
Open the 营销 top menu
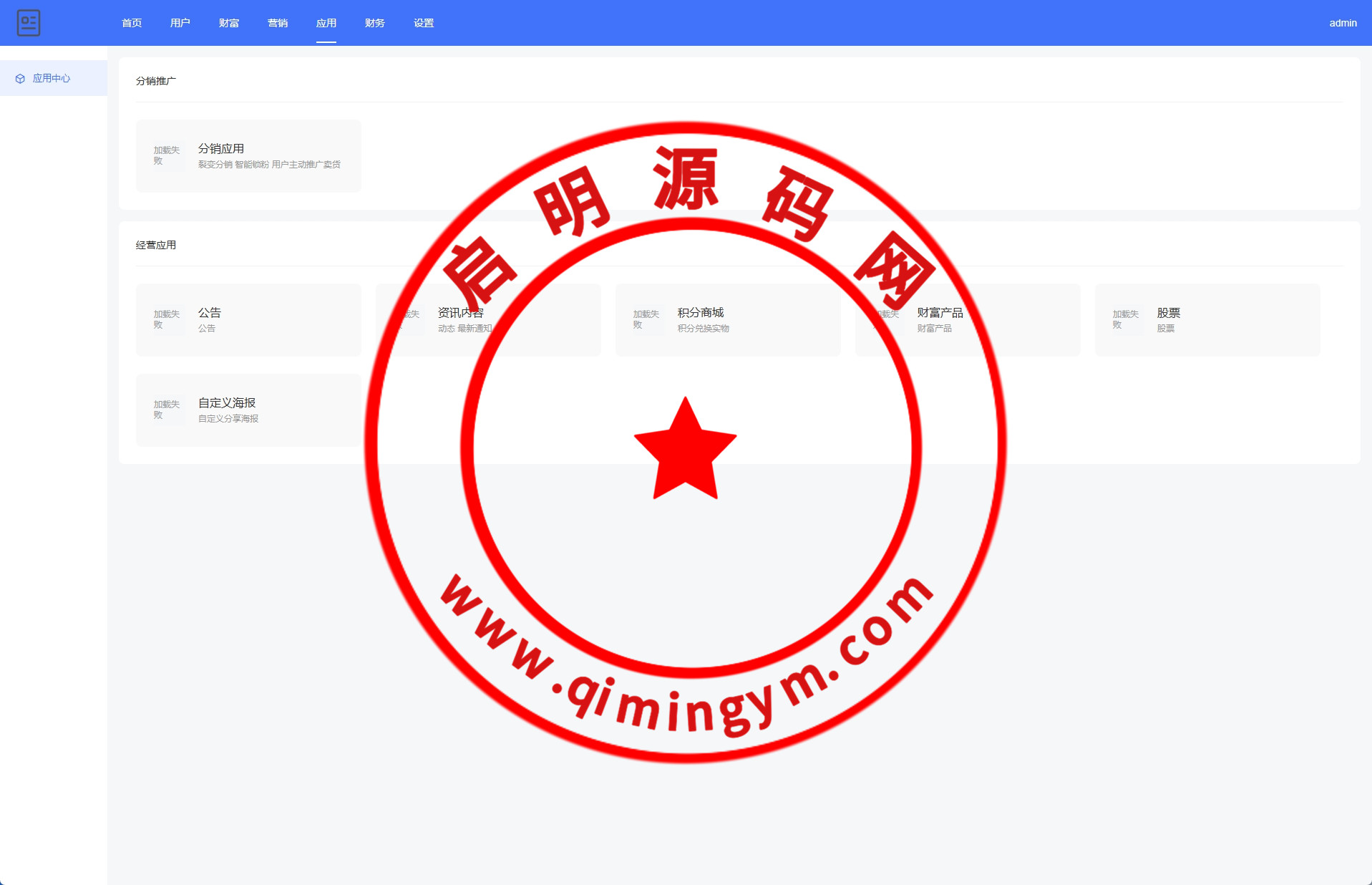[278, 23]
